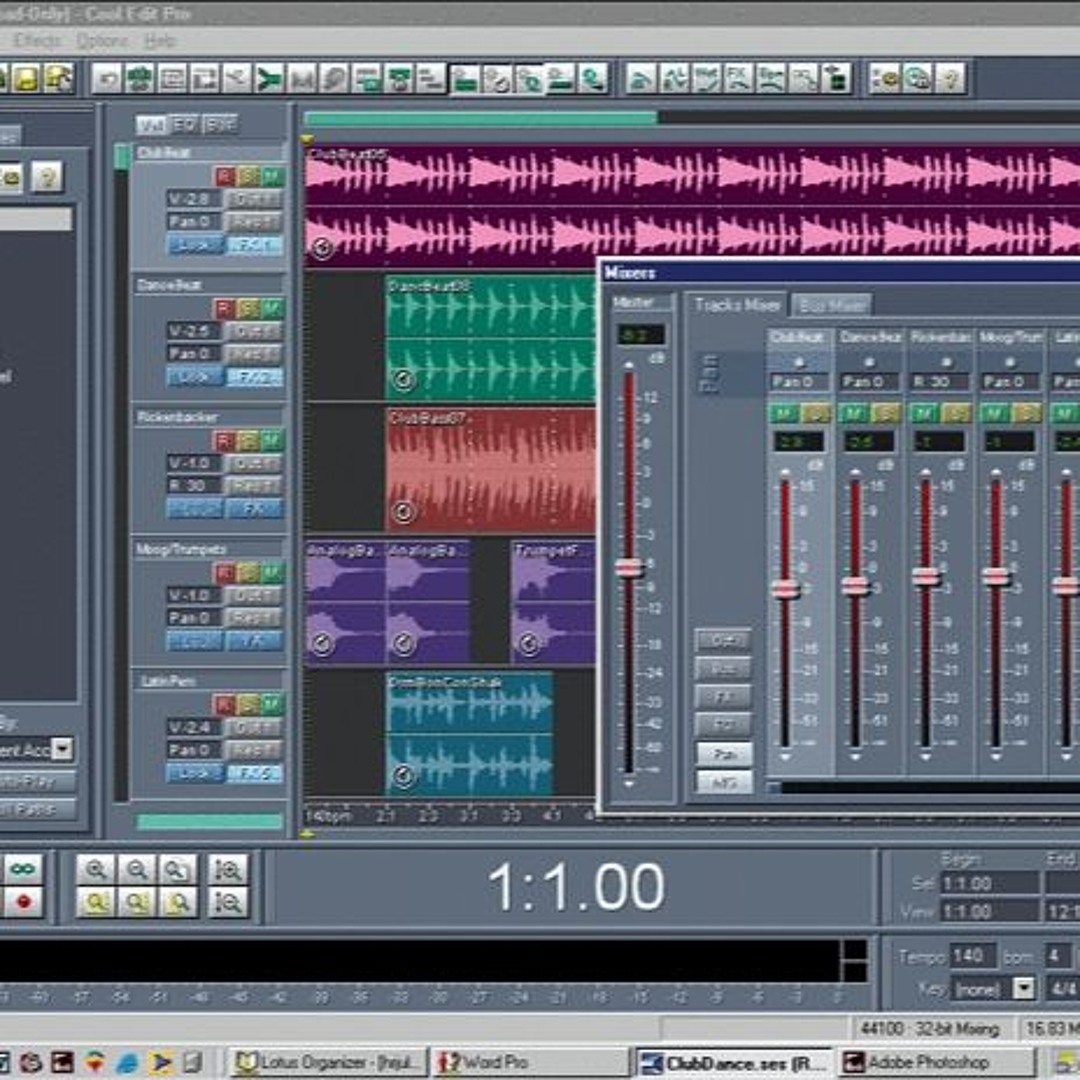Switch to the Bus Mixer tab
The height and width of the screenshot is (1080, 1080).
click(x=833, y=304)
